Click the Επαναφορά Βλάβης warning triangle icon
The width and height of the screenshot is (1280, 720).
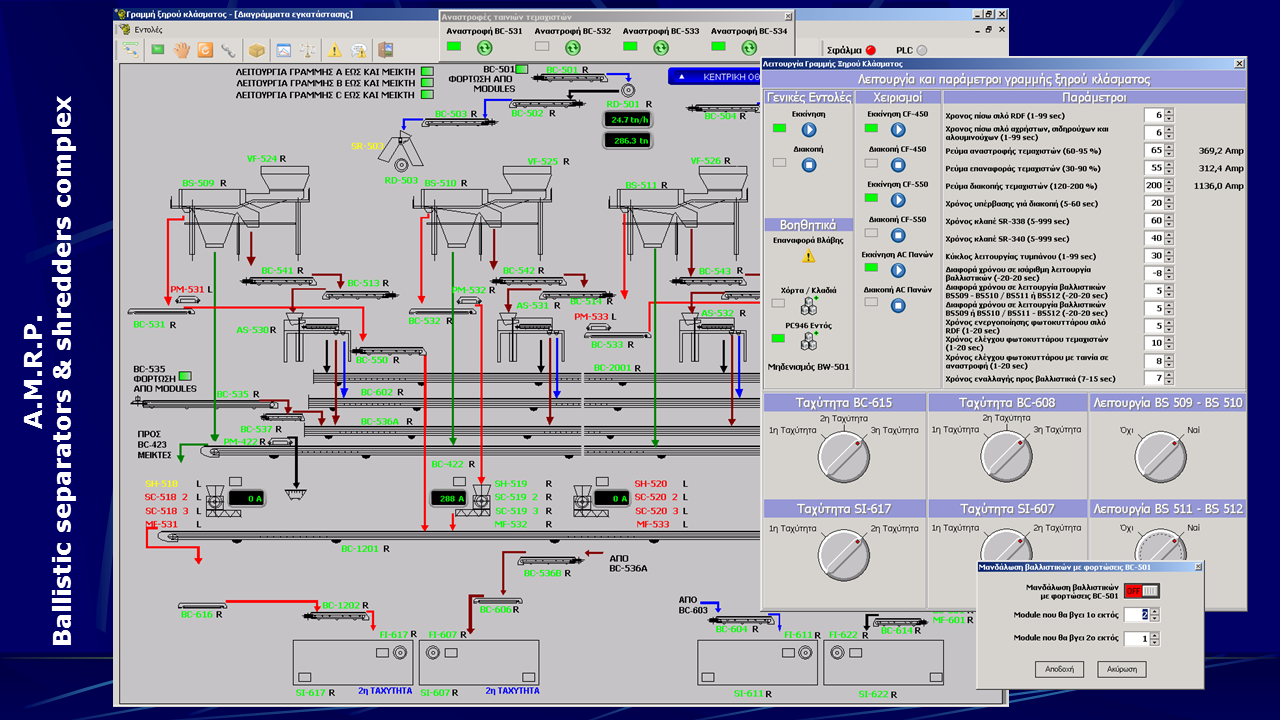click(x=808, y=256)
